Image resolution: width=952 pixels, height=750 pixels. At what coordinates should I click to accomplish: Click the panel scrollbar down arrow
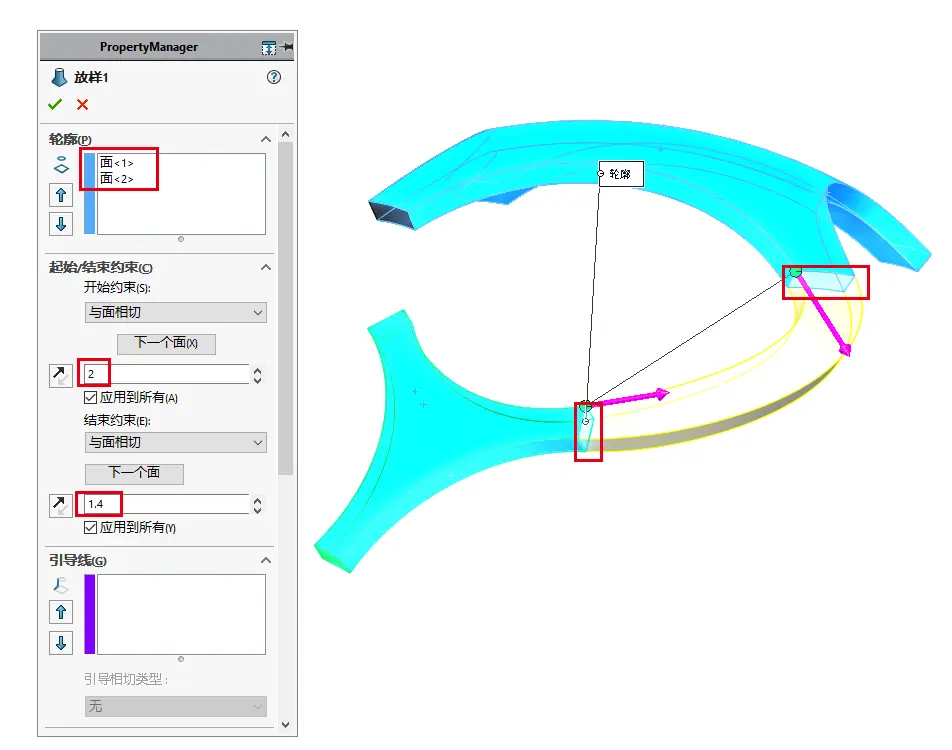285,724
